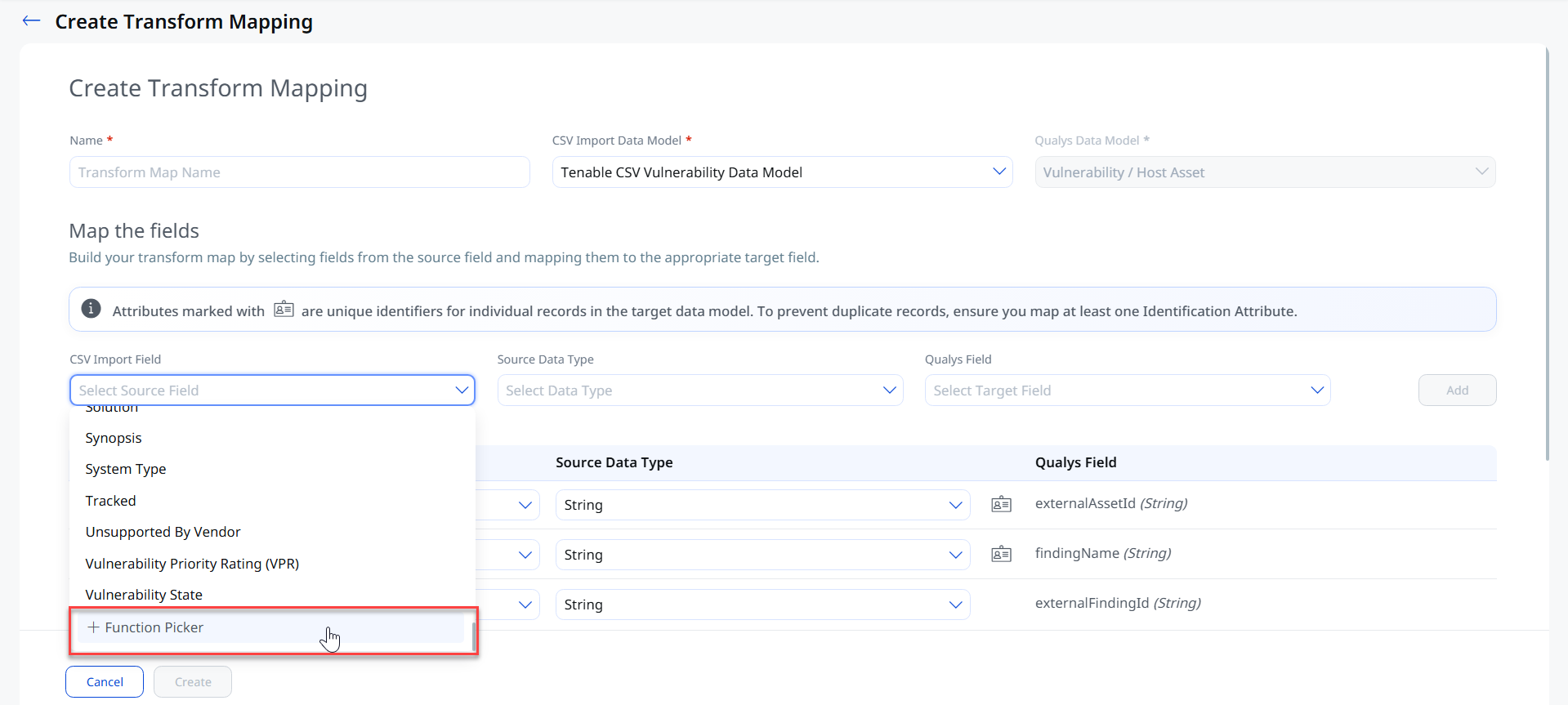Click the externalAssetId (String) field label

1111,503
